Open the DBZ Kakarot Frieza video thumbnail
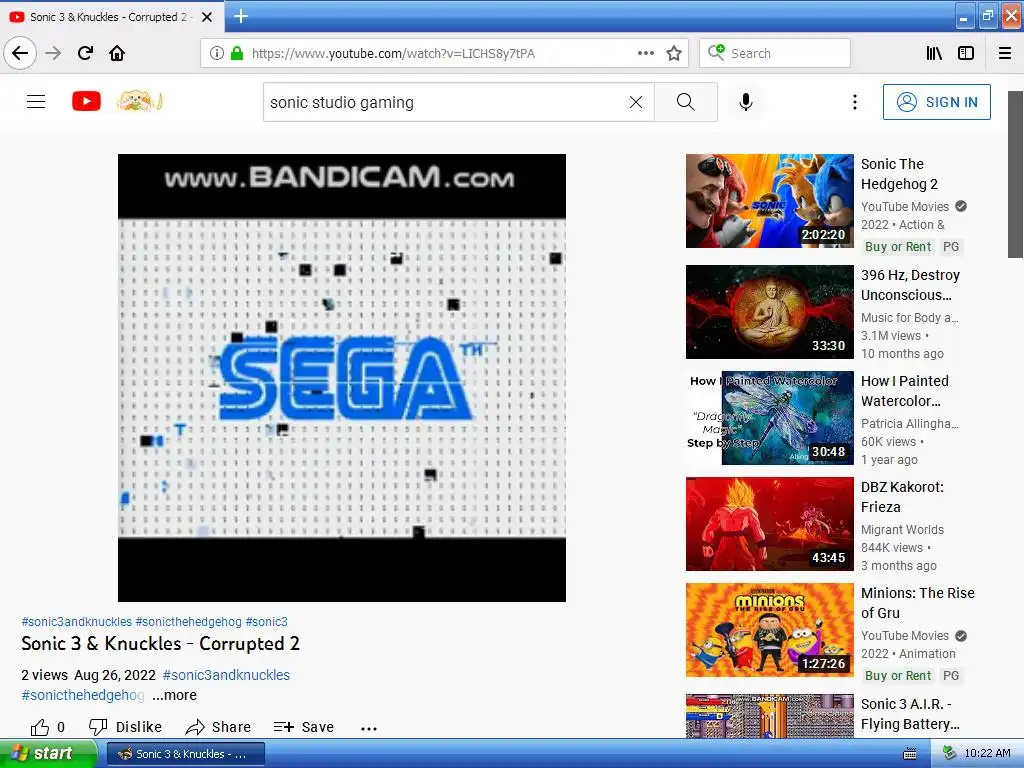This screenshot has height=768, width=1024. coord(769,524)
